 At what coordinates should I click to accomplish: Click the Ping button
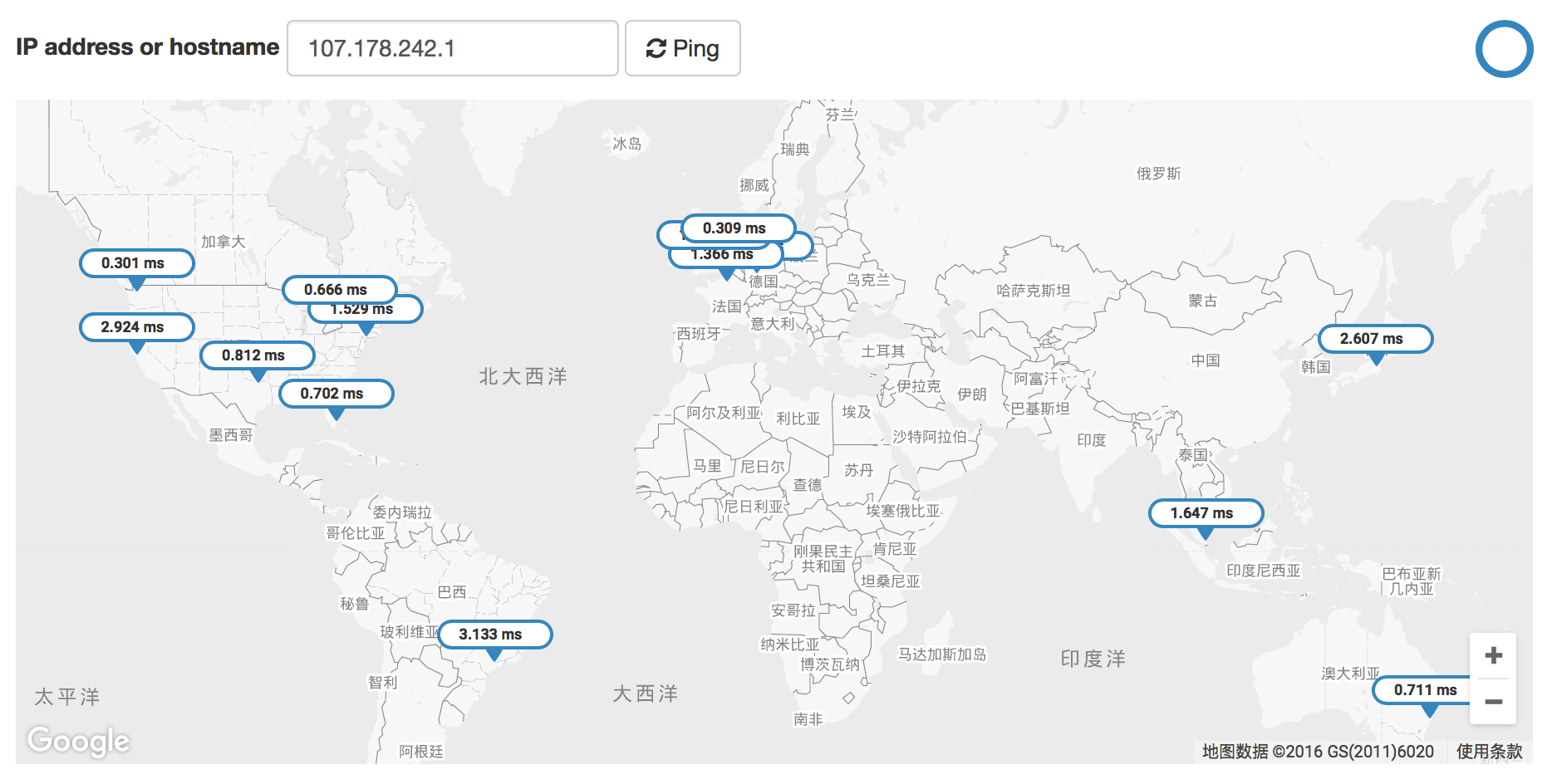click(682, 48)
